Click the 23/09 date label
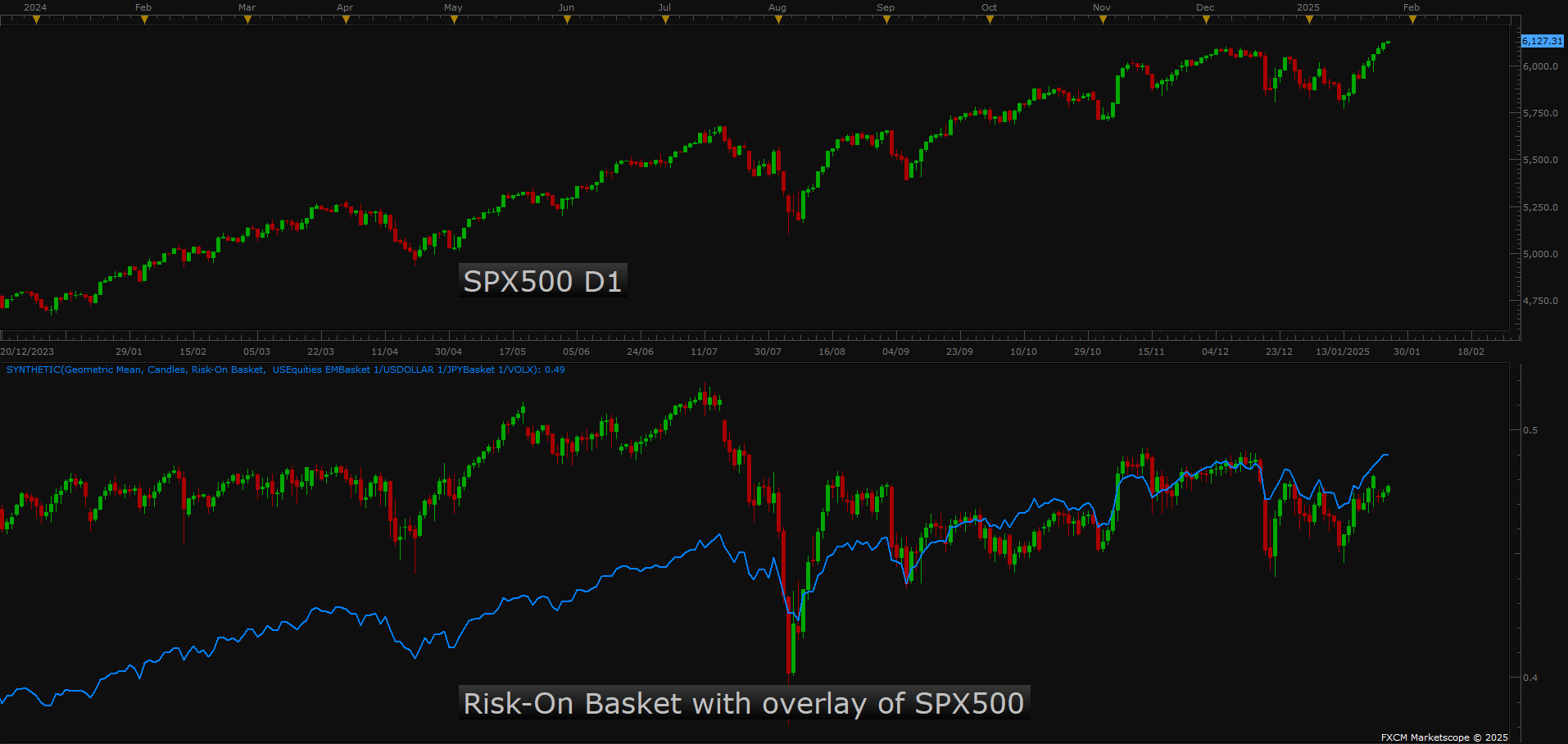The image size is (1568, 744). click(959, 352)
